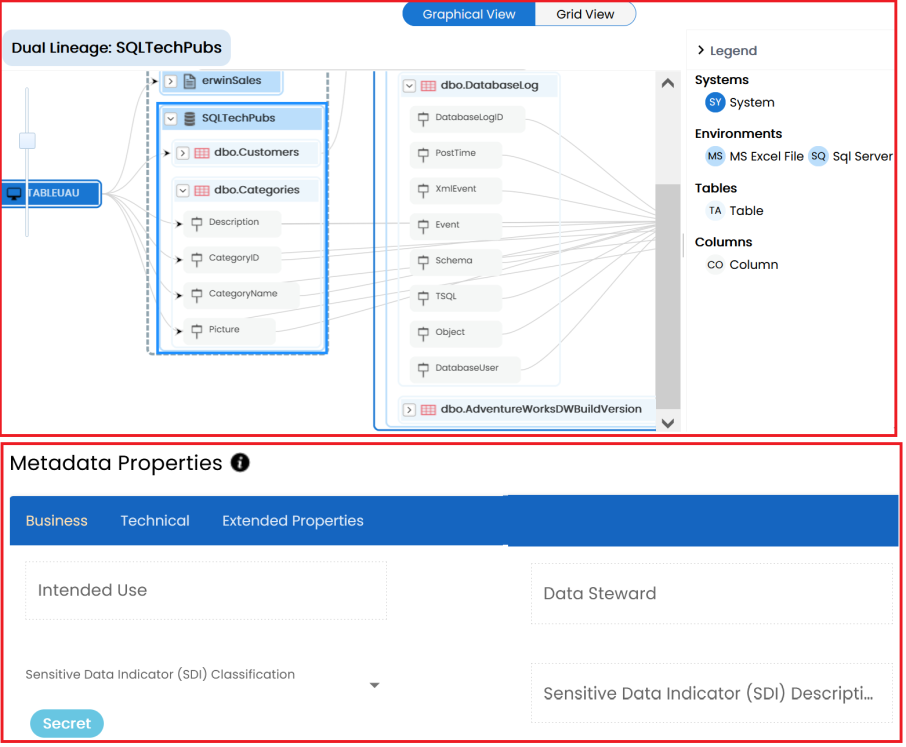Select the DatabaseUser column label

(467, 369)
